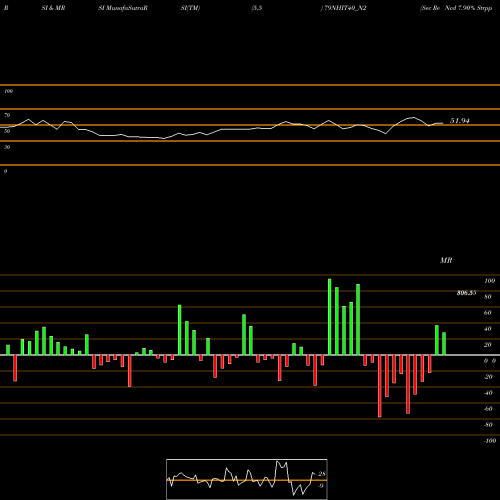Click the MR panel title label
The image size is (500, 500).
point(446,260)
